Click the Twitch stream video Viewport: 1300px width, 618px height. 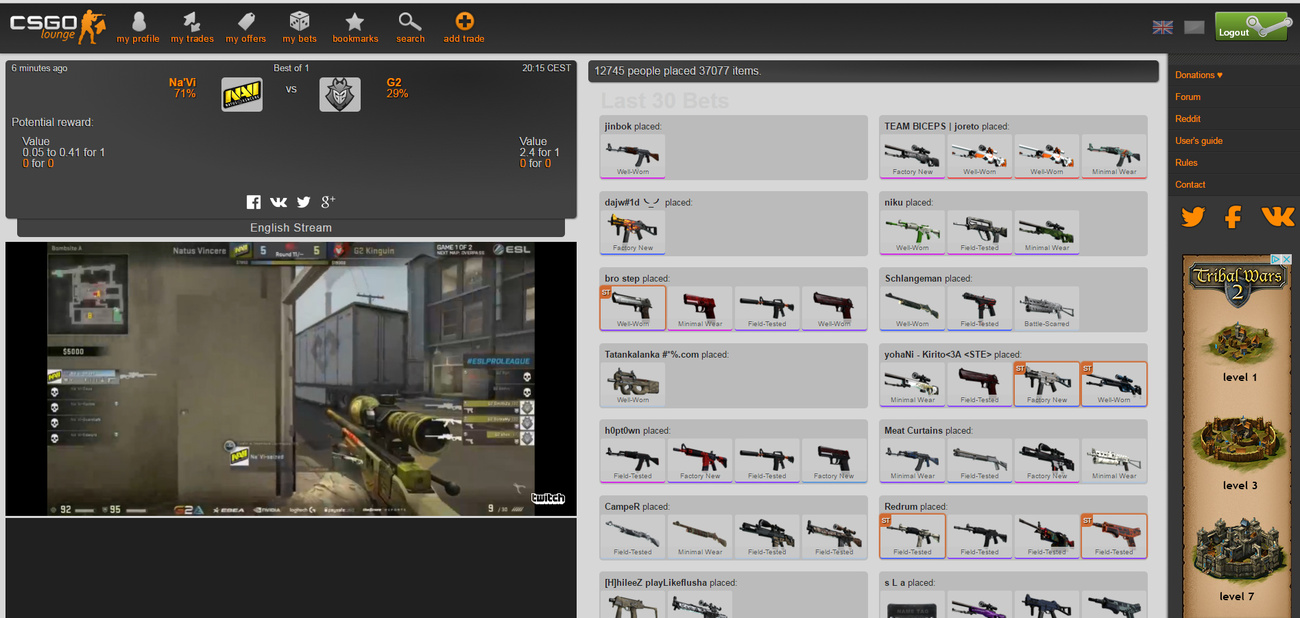coord(291,379)
